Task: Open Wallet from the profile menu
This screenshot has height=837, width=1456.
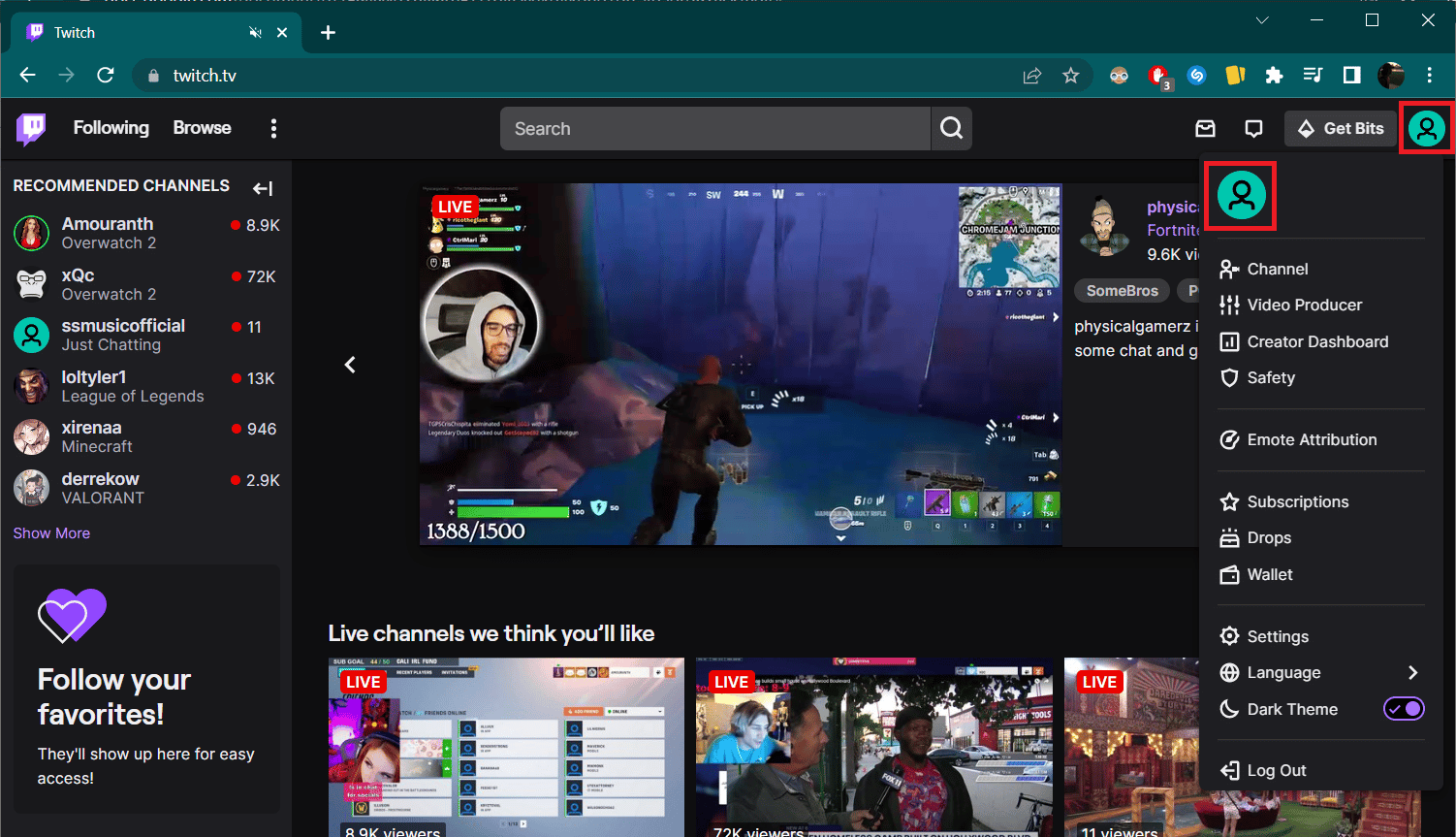Action: 1321,574
